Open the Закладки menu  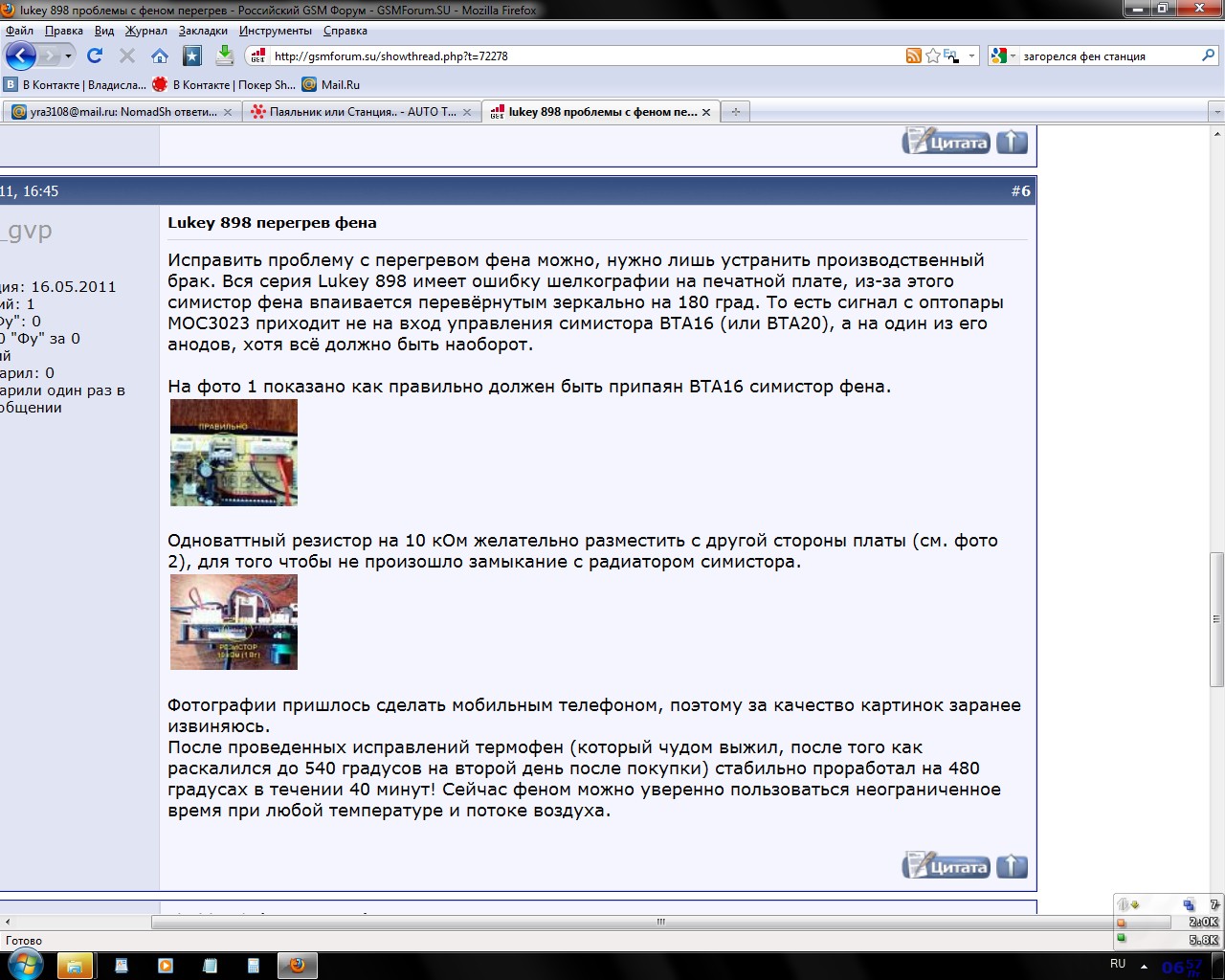pos(203,31)
